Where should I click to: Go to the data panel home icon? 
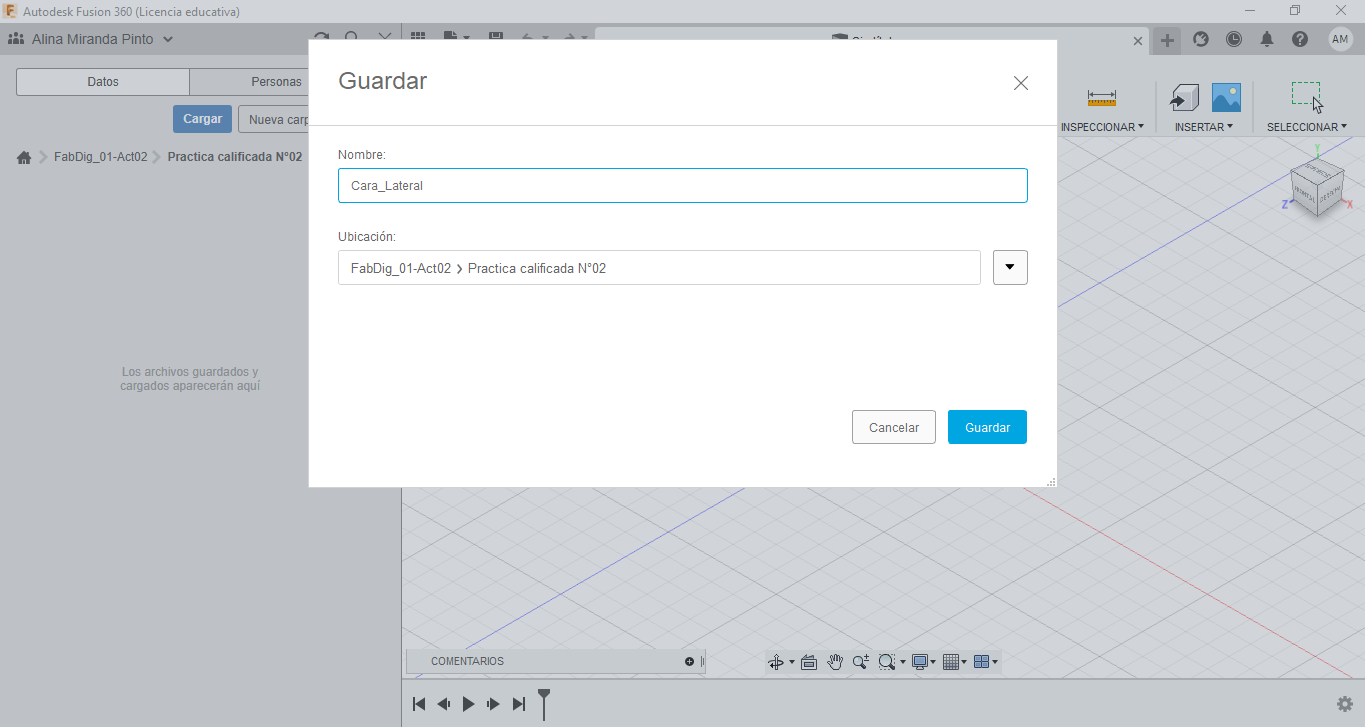pyautogui.click(x=25, y=157)
